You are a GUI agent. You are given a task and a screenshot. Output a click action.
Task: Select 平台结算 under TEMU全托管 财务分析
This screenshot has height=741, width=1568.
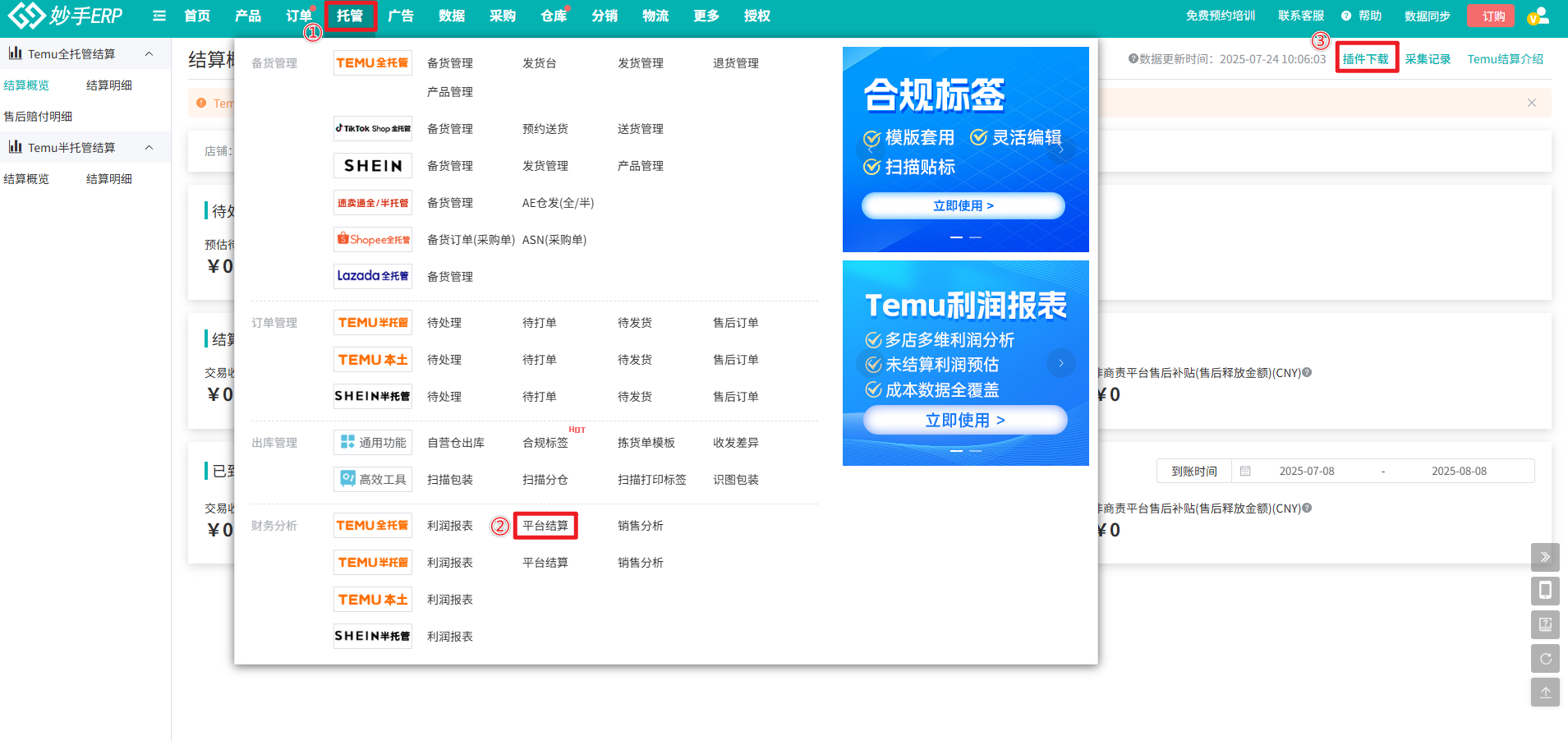(545, 526)
